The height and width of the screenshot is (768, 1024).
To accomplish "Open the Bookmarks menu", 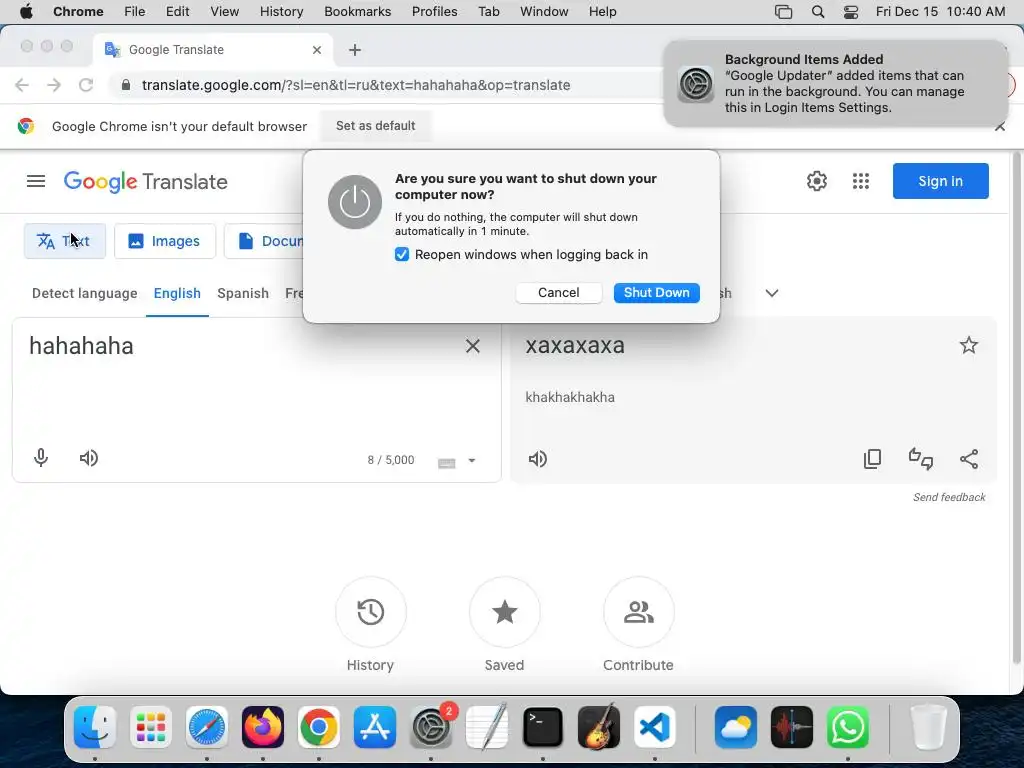I will point(357,12).
